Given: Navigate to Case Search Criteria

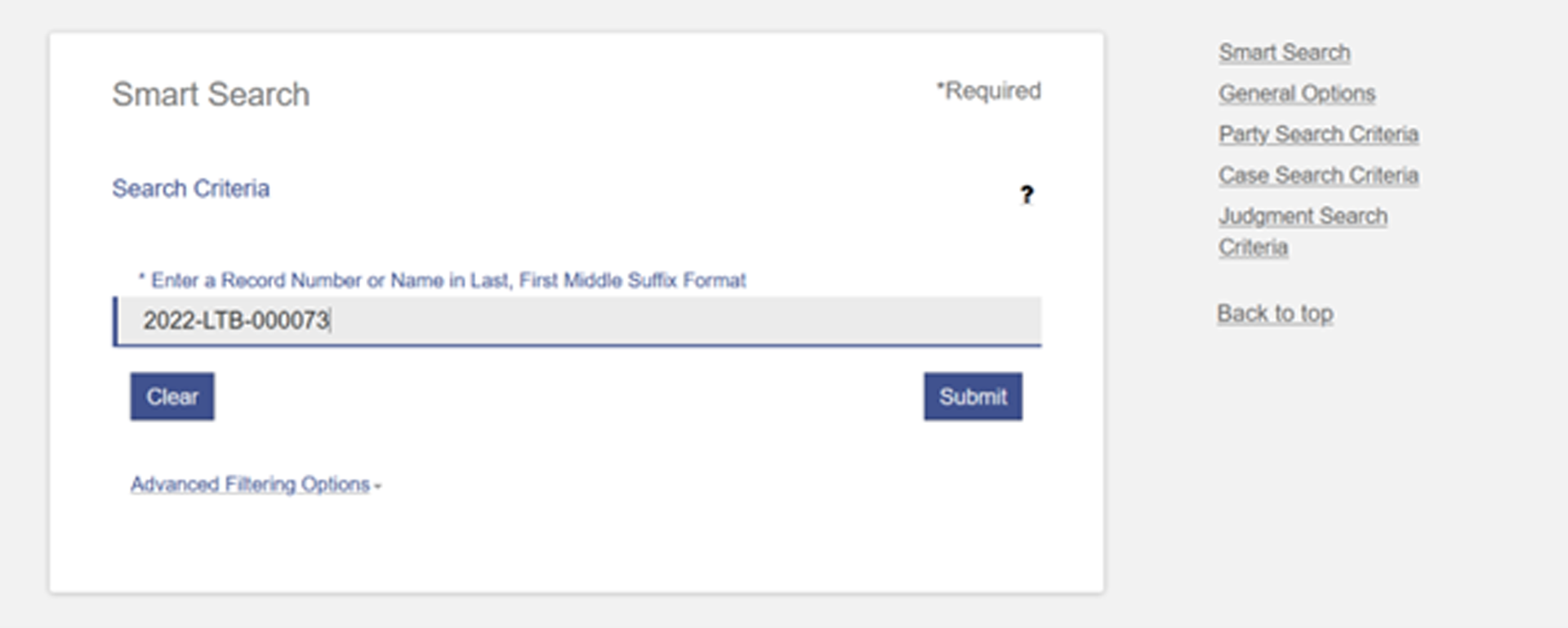Looking at the screenshot, I should [1318, 175].
